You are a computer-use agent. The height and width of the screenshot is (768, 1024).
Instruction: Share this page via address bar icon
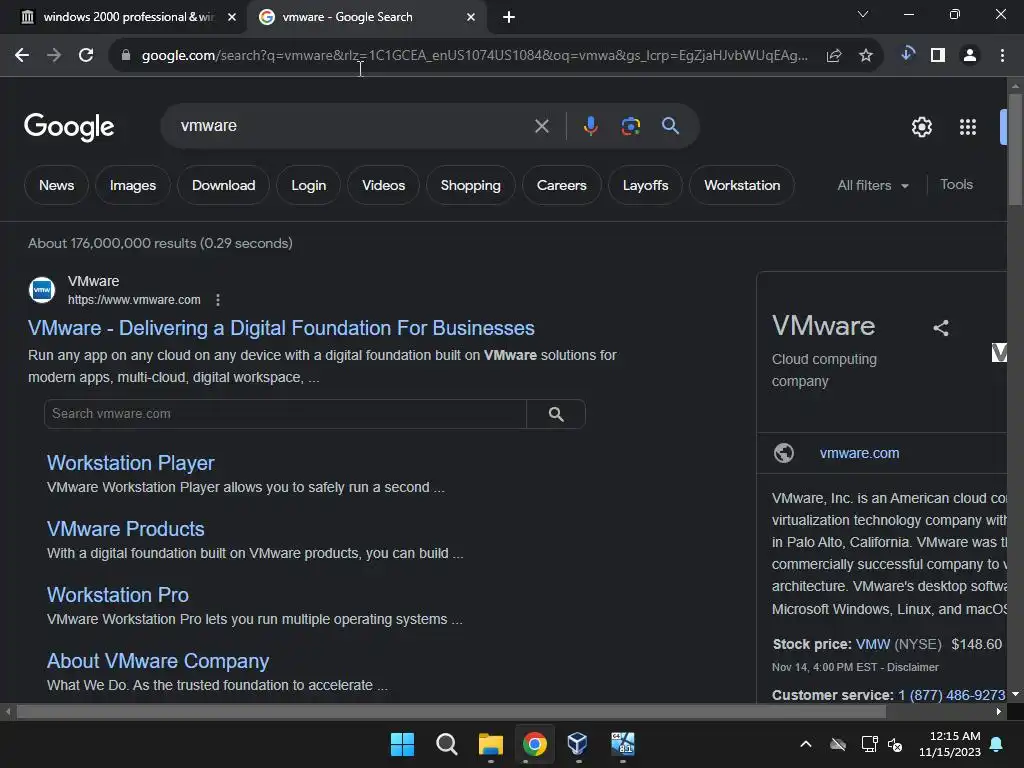click(834, 56)
